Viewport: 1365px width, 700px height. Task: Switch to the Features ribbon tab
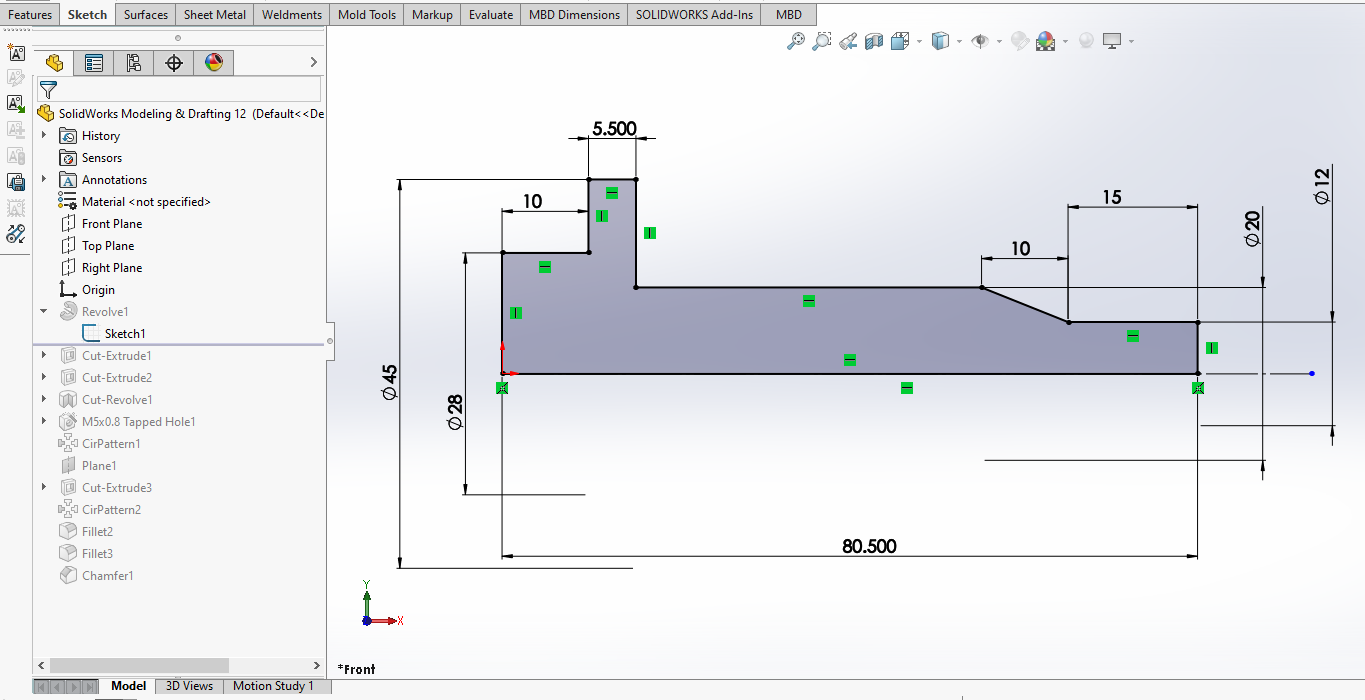(30, 15)
